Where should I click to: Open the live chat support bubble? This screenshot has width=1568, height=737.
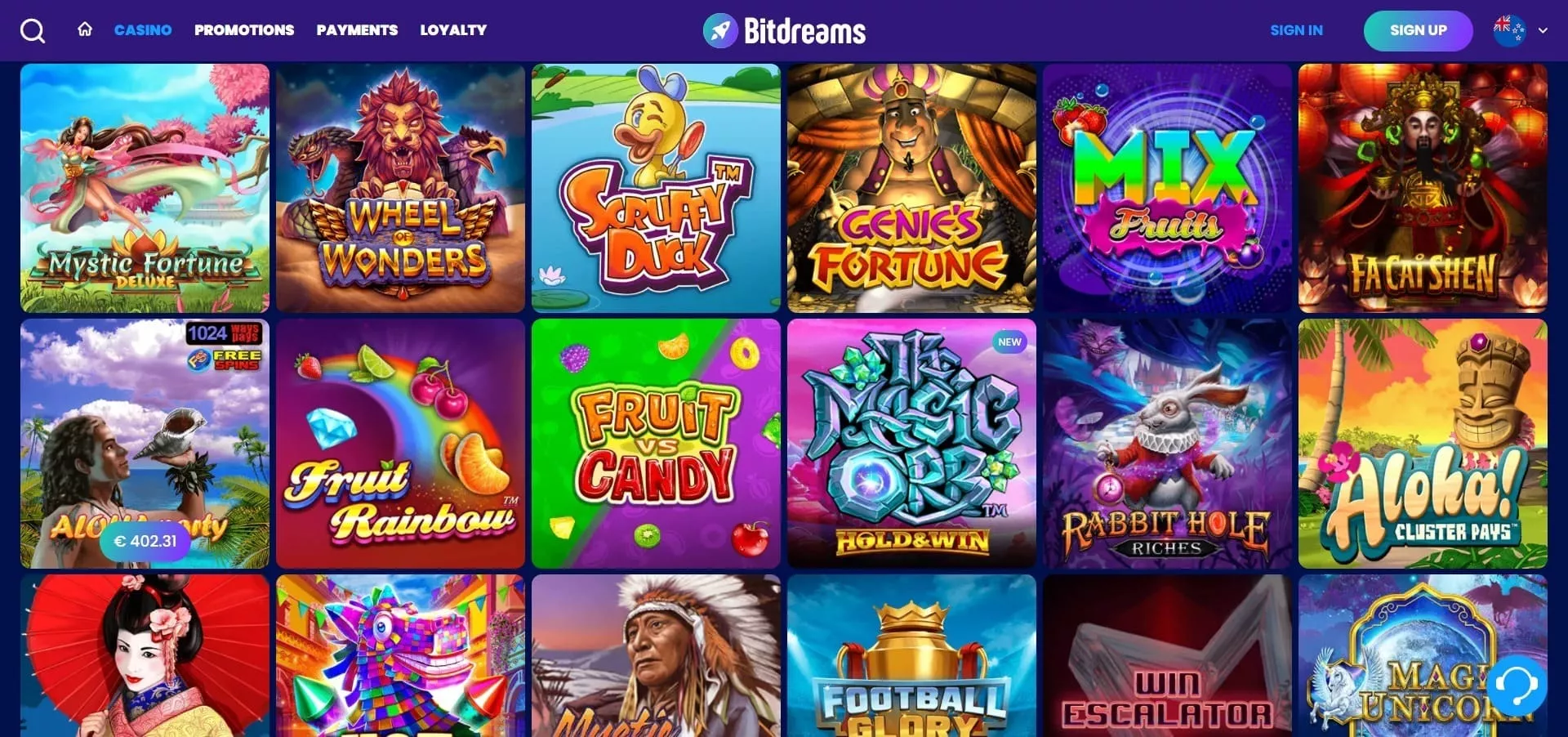pyautogui.click(x=1517, y=686)
